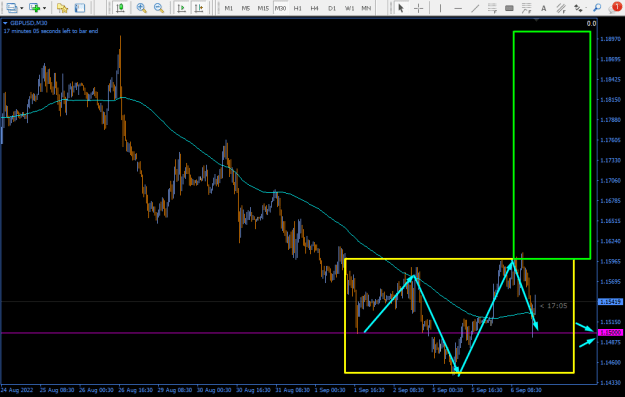The width and height of the screenshot is (625, 397).
Task: Click the blue 1.15415 current price label
Action: click(x=611, y=302)
